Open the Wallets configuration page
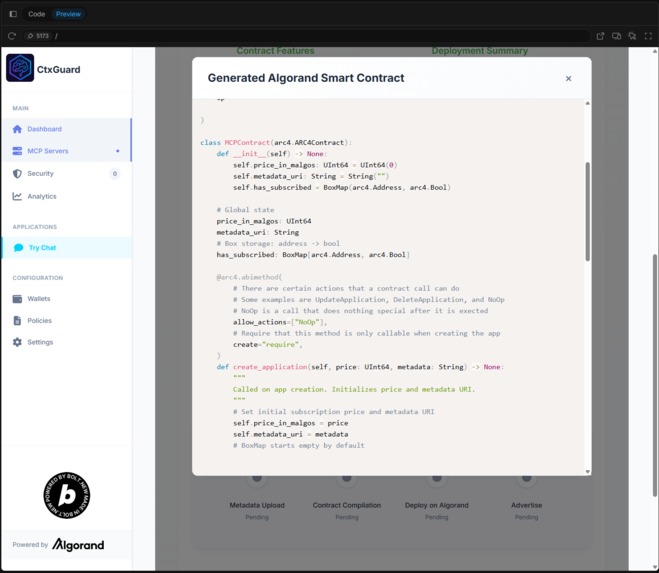Screen dimensions: 659x573 (66, 299)
